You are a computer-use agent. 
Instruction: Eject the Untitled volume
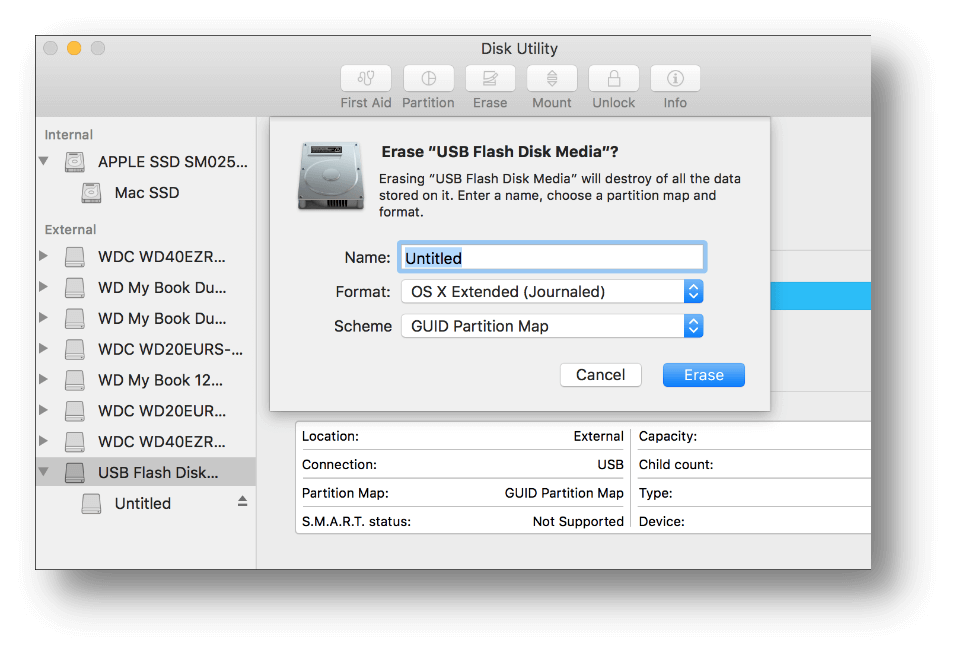click(x=242, y=502)
